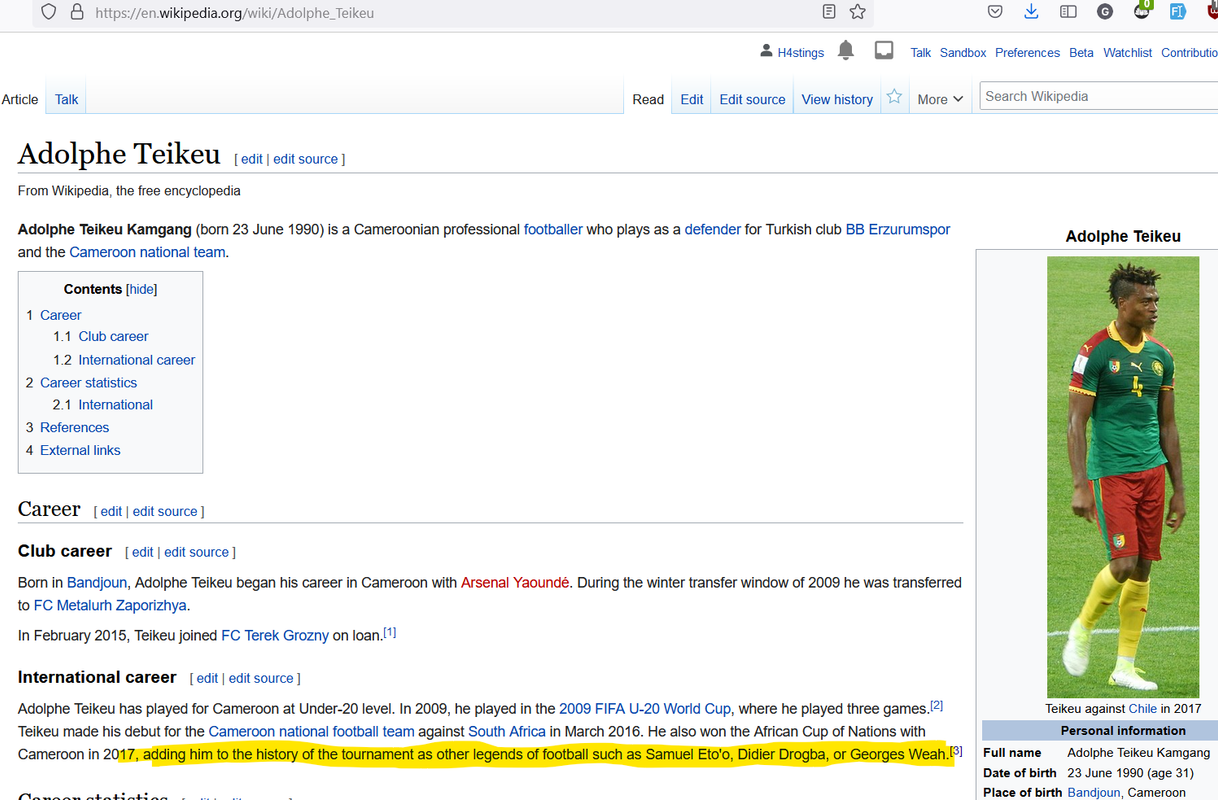Open the H4stings user page link
The width and height of the screenshot is (1218, 800).
(x=801, y=53)
